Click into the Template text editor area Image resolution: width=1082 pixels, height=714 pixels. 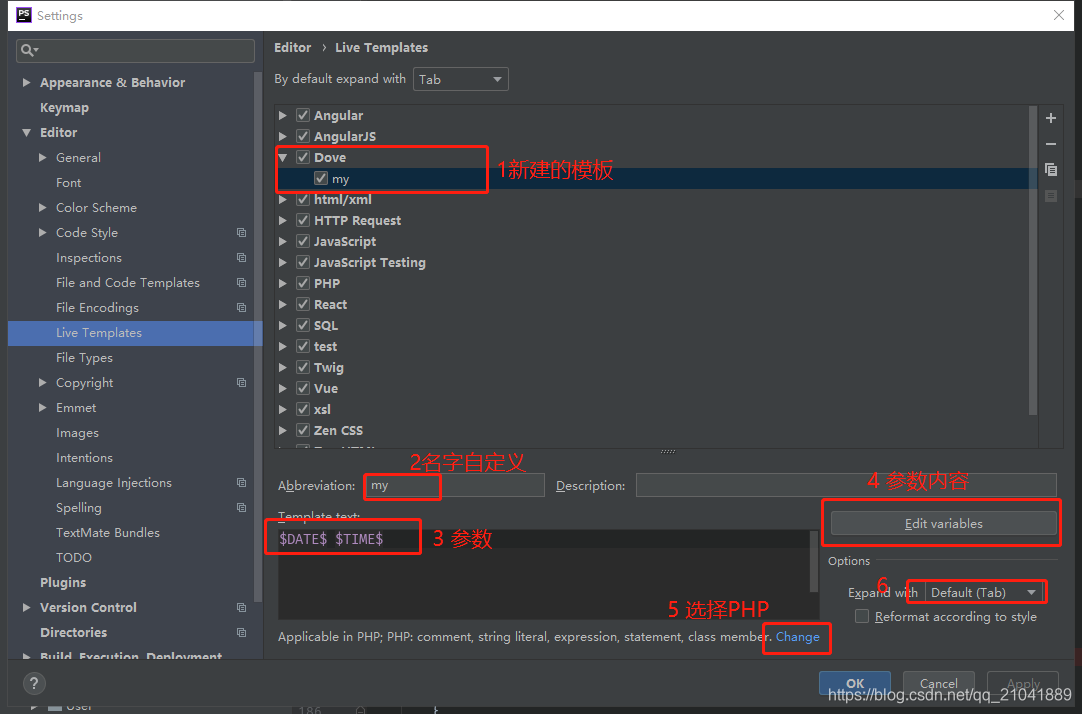click(x=544, y=574)
